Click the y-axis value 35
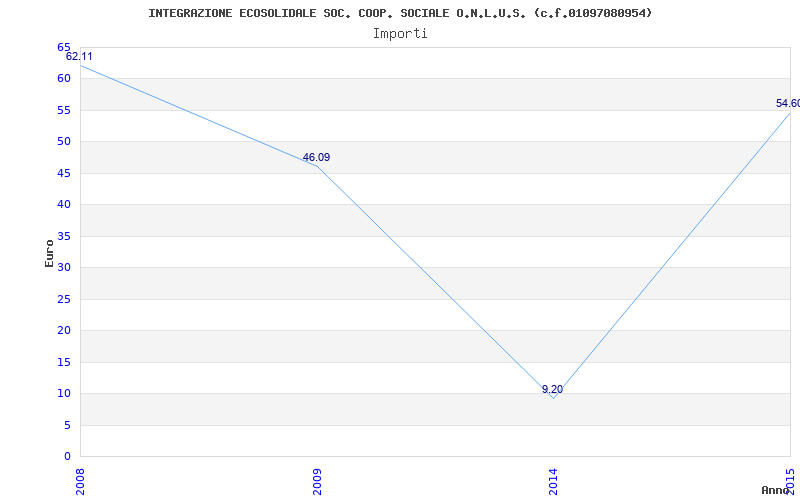The image size is (800, 500). pos(64,236)
